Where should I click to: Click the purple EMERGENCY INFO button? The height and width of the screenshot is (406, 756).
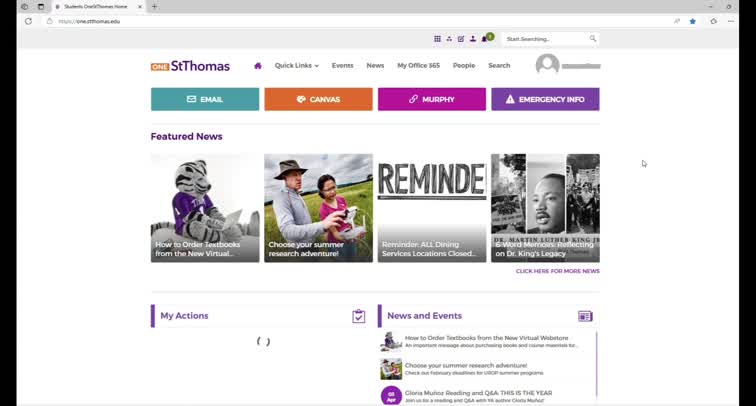545,99
